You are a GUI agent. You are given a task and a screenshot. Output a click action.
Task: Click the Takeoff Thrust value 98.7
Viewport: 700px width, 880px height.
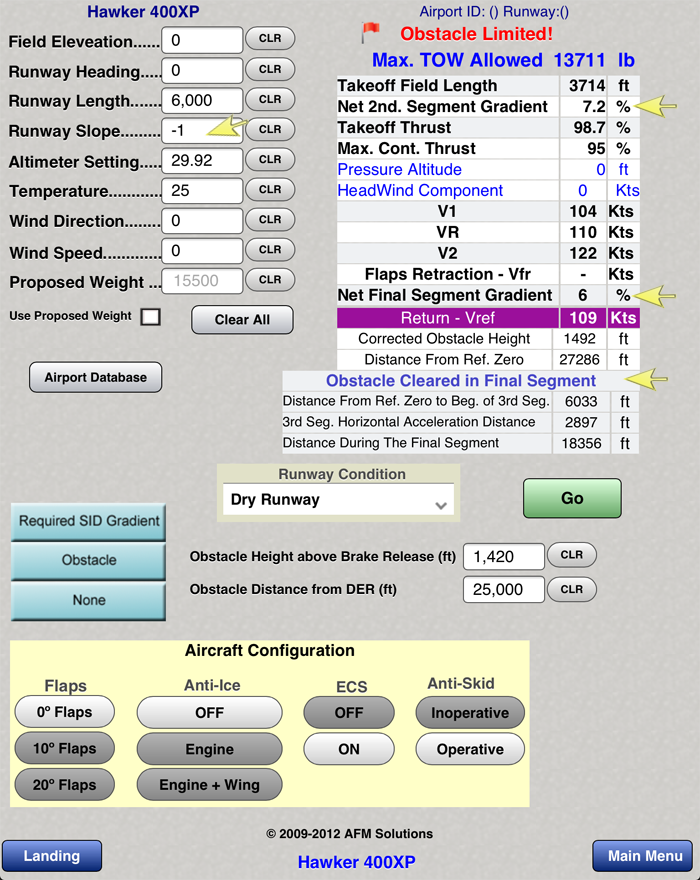pyautogui.click(x=589, y=127)
